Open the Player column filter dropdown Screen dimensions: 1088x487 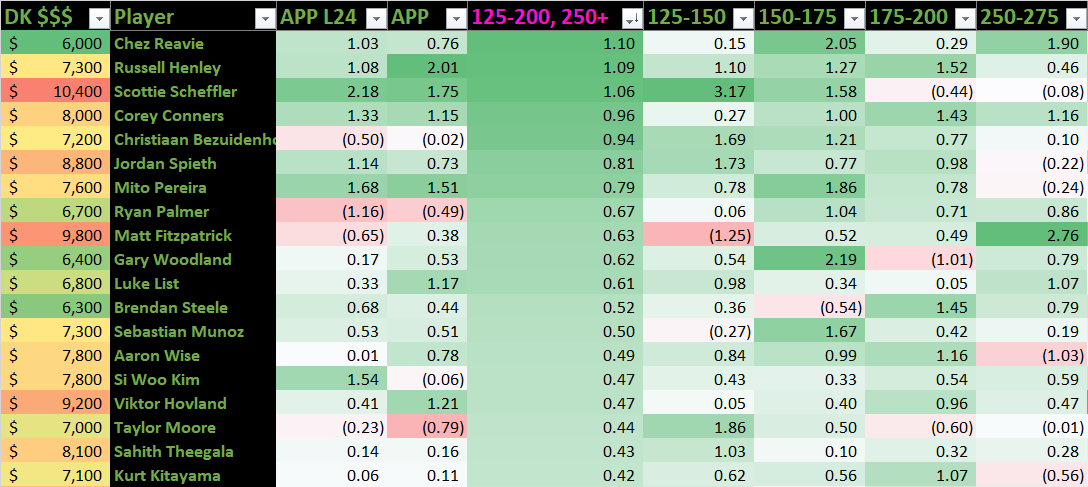(266, 19)
